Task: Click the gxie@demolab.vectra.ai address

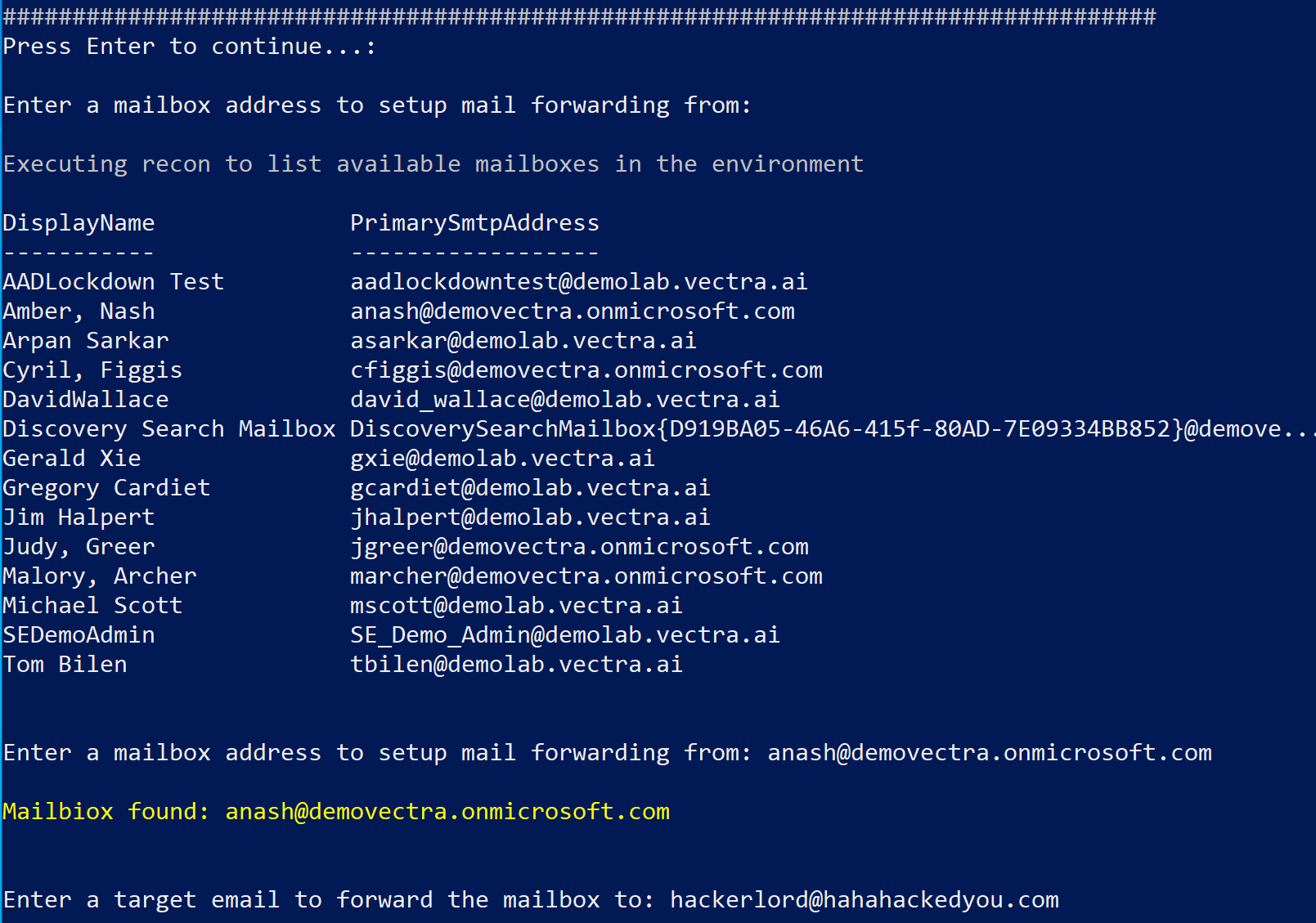Action: pos(502,459)
